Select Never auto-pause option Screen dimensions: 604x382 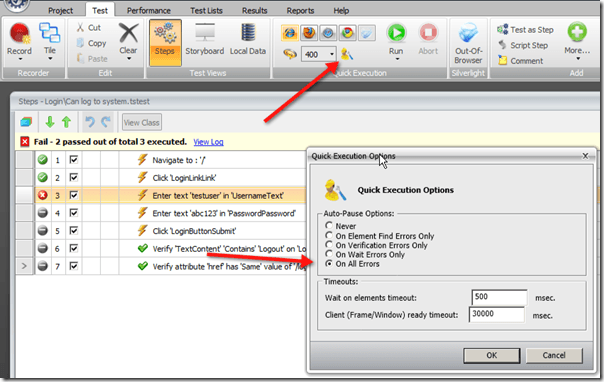pyautogui.click(x=329, y=226)
